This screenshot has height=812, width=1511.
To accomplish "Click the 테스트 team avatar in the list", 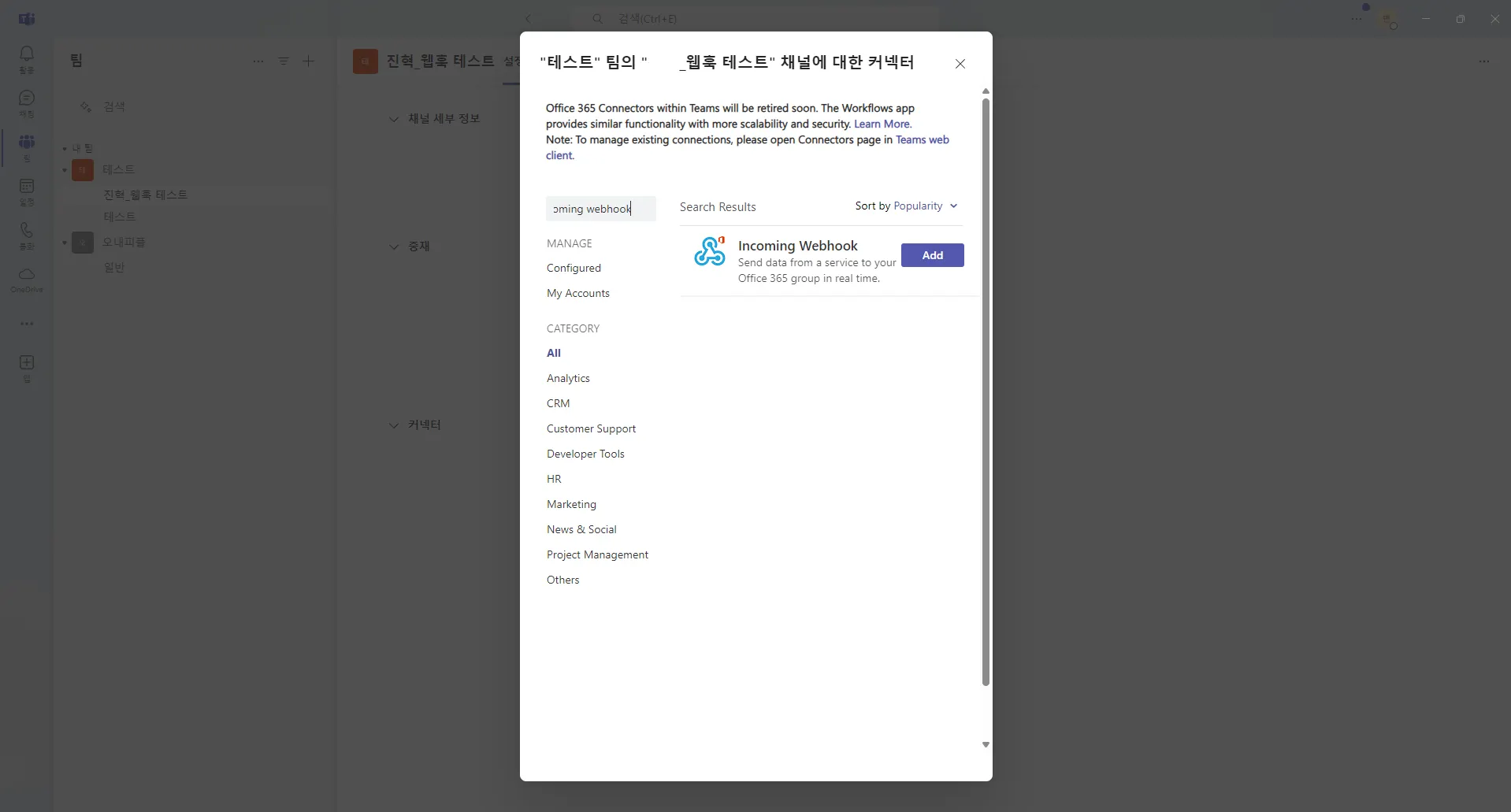I will point(83,170).
